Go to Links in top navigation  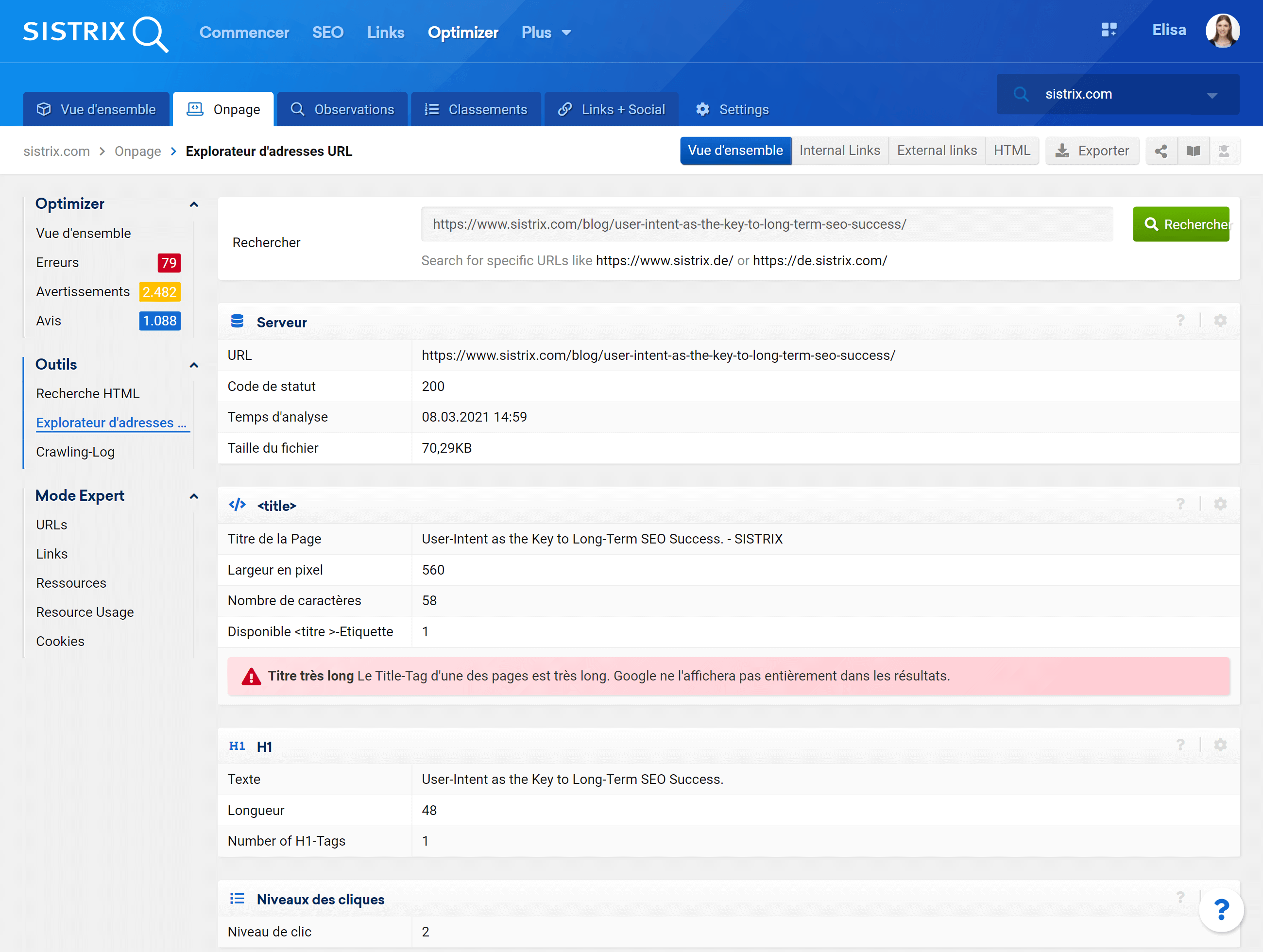pyautogui.click(x=385, y=33)
